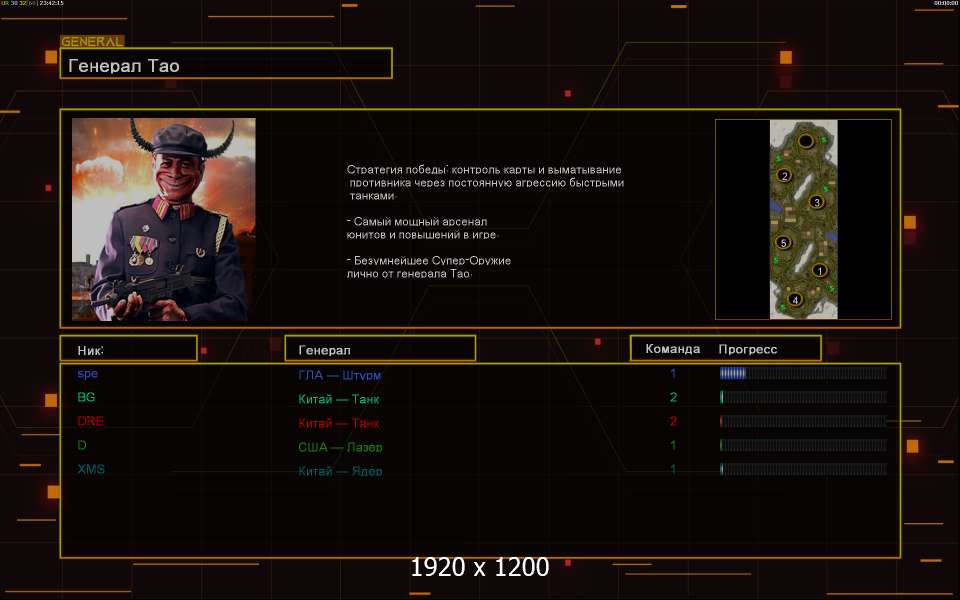Click the 'Ник:' column header

[129, 348]
